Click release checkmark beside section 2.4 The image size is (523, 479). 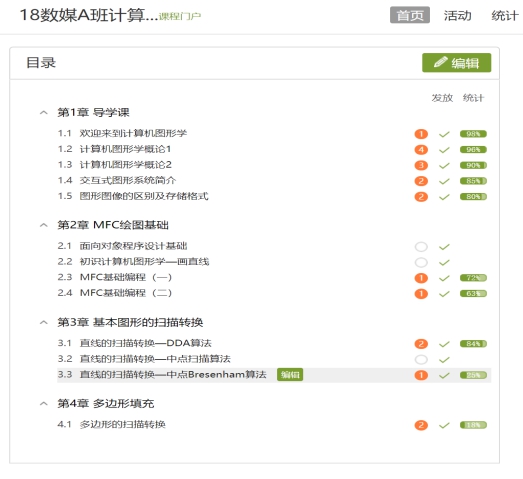coord(444,294)
